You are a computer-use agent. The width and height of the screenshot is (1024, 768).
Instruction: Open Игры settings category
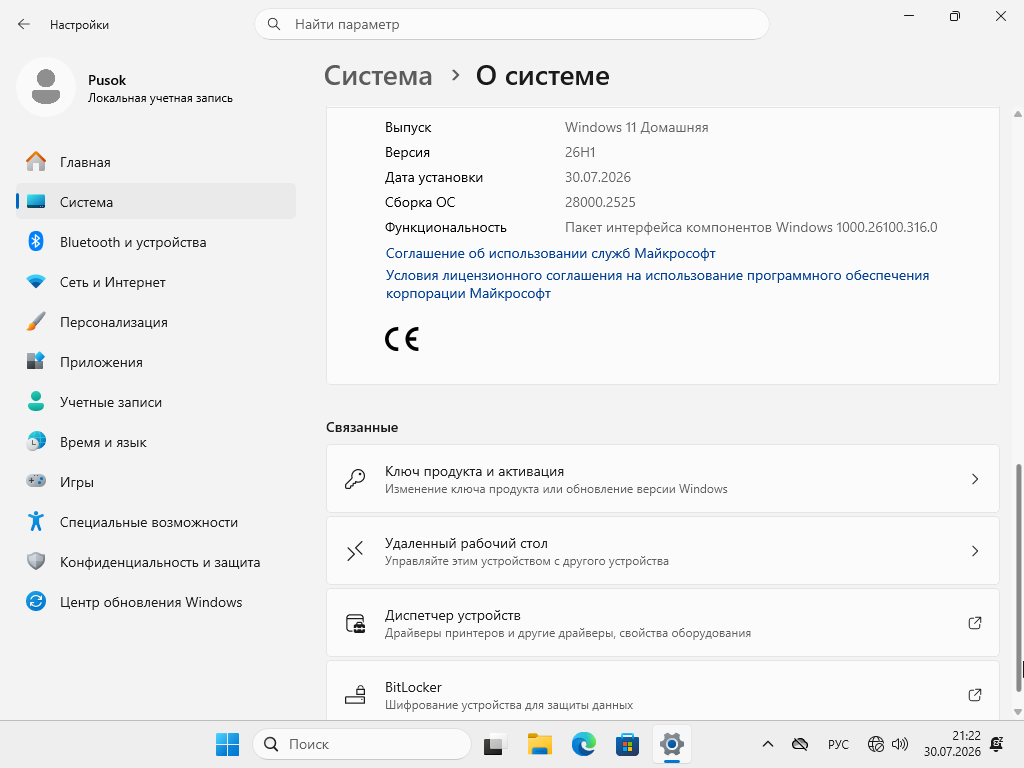pos(156,481)
